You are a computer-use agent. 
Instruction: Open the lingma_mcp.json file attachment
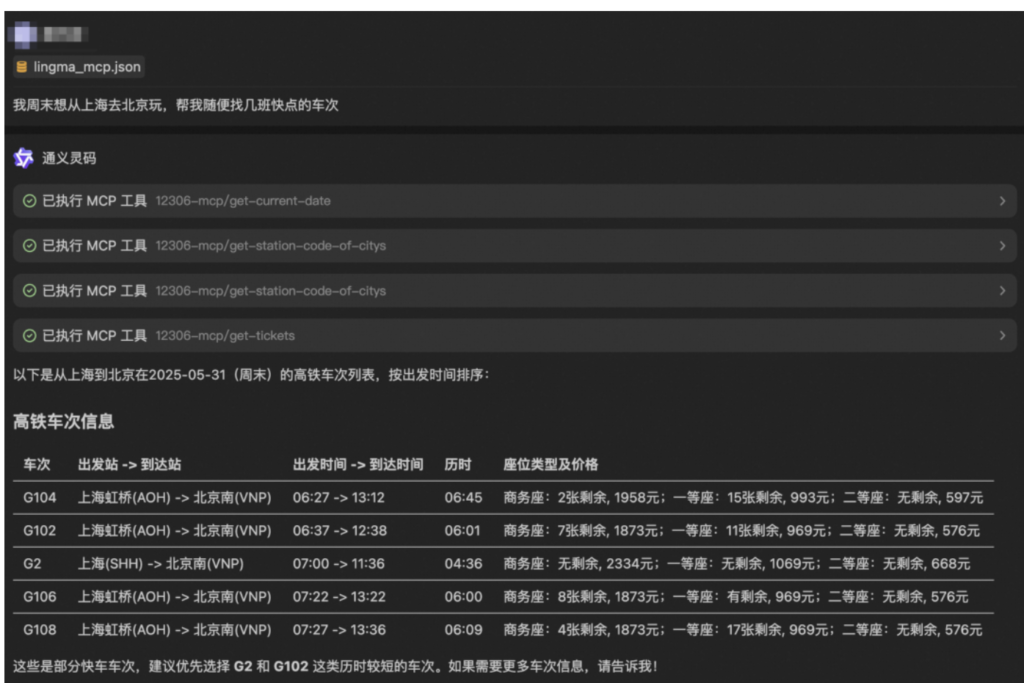pyautogui.click(x=86, y=67)
